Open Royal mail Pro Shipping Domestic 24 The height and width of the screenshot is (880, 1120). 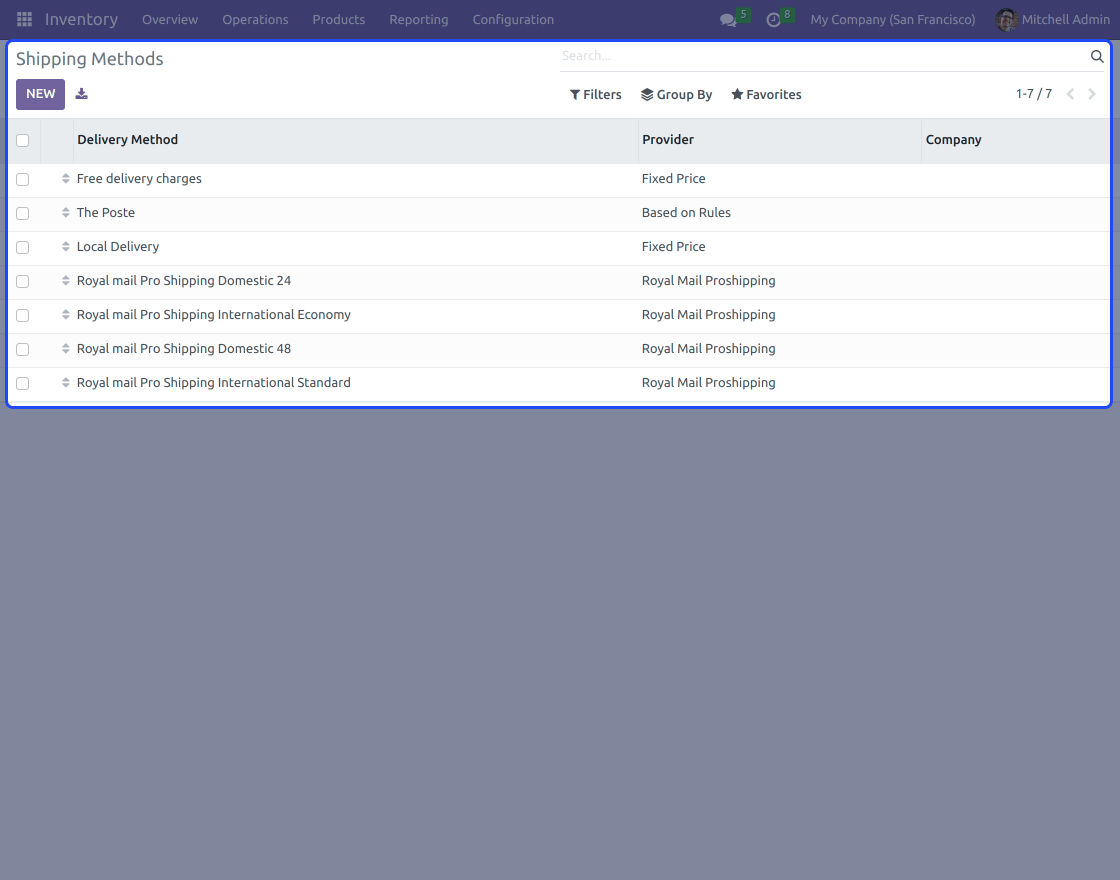point(184,281)
